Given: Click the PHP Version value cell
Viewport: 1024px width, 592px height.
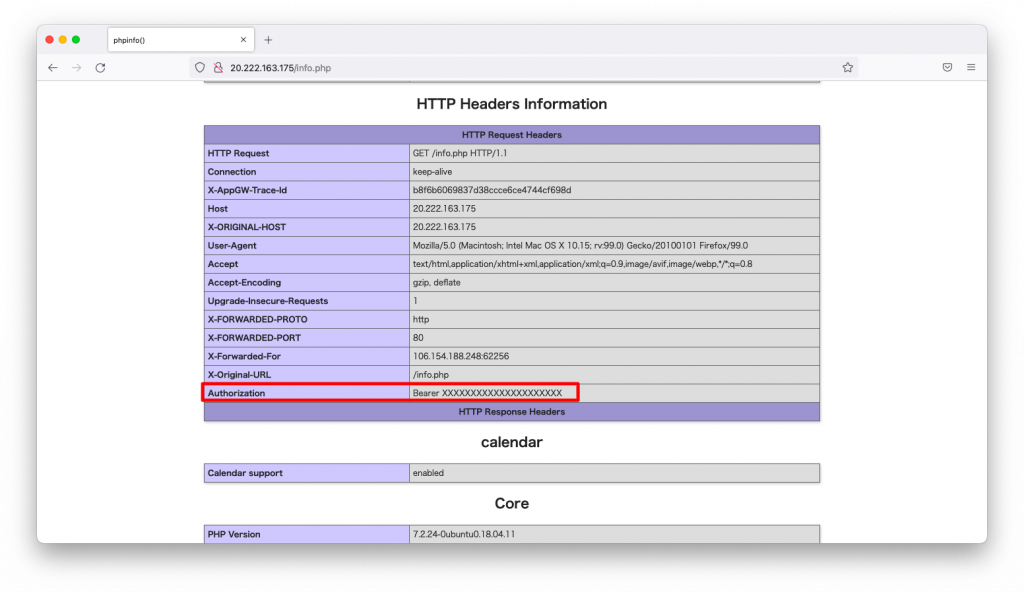Looking at the screenshot, I should click(x=464, y=534).
